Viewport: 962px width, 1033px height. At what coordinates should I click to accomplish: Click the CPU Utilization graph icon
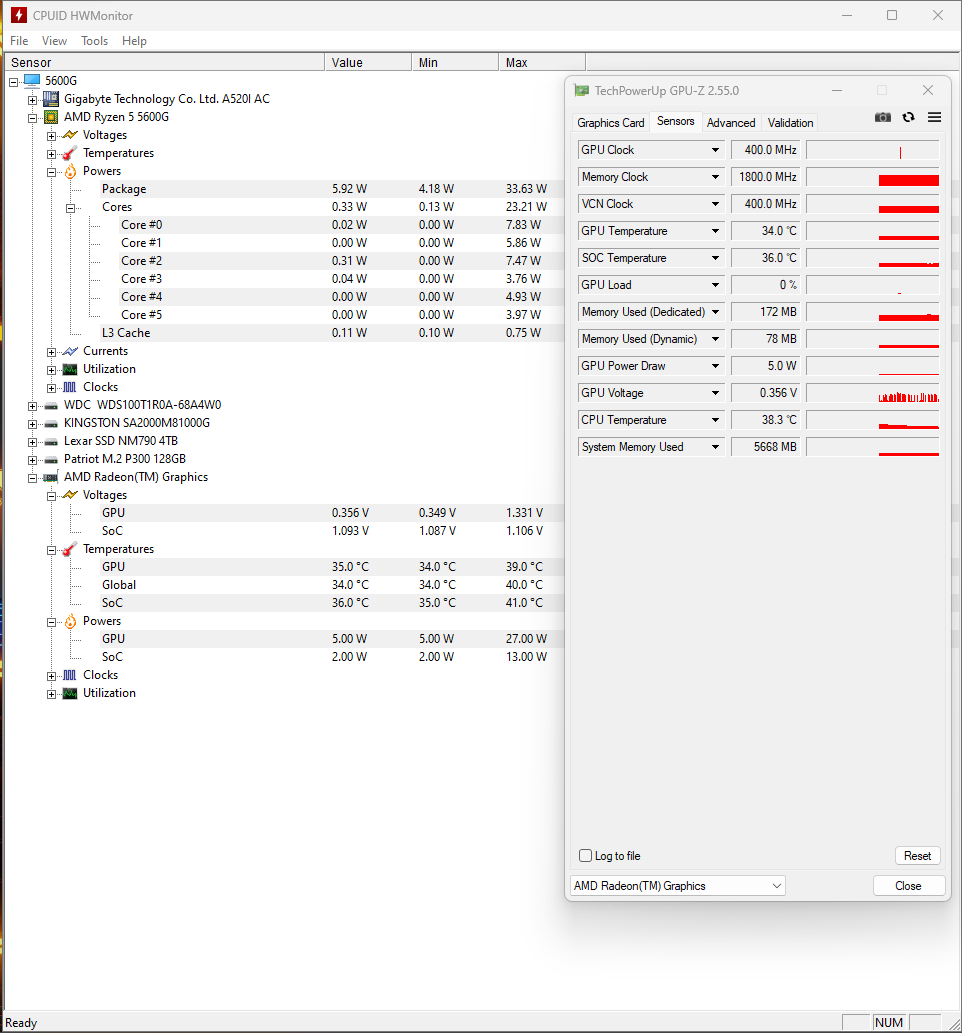(x=70, y=370)
